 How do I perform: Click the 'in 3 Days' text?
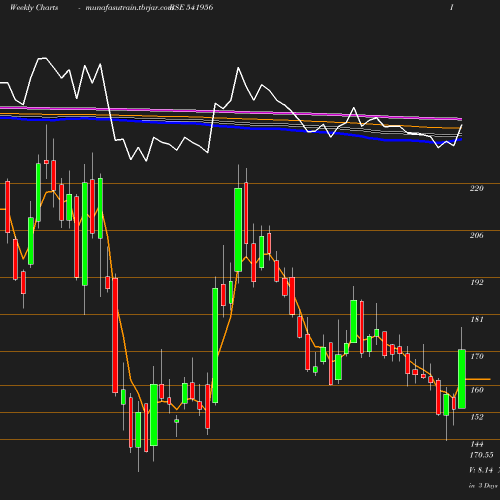point(483,486)
